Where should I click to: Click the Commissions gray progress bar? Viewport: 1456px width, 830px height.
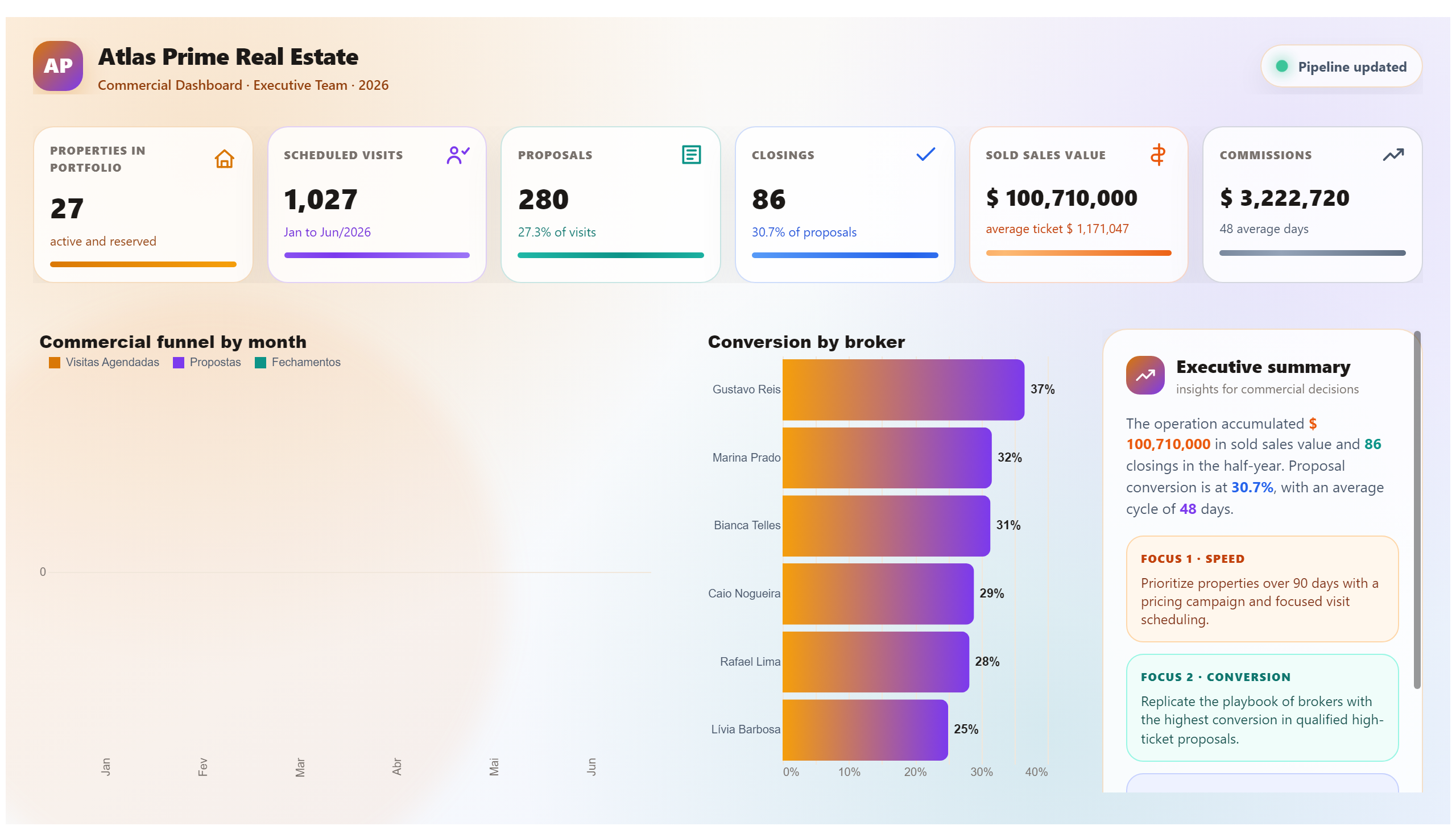1312,253
